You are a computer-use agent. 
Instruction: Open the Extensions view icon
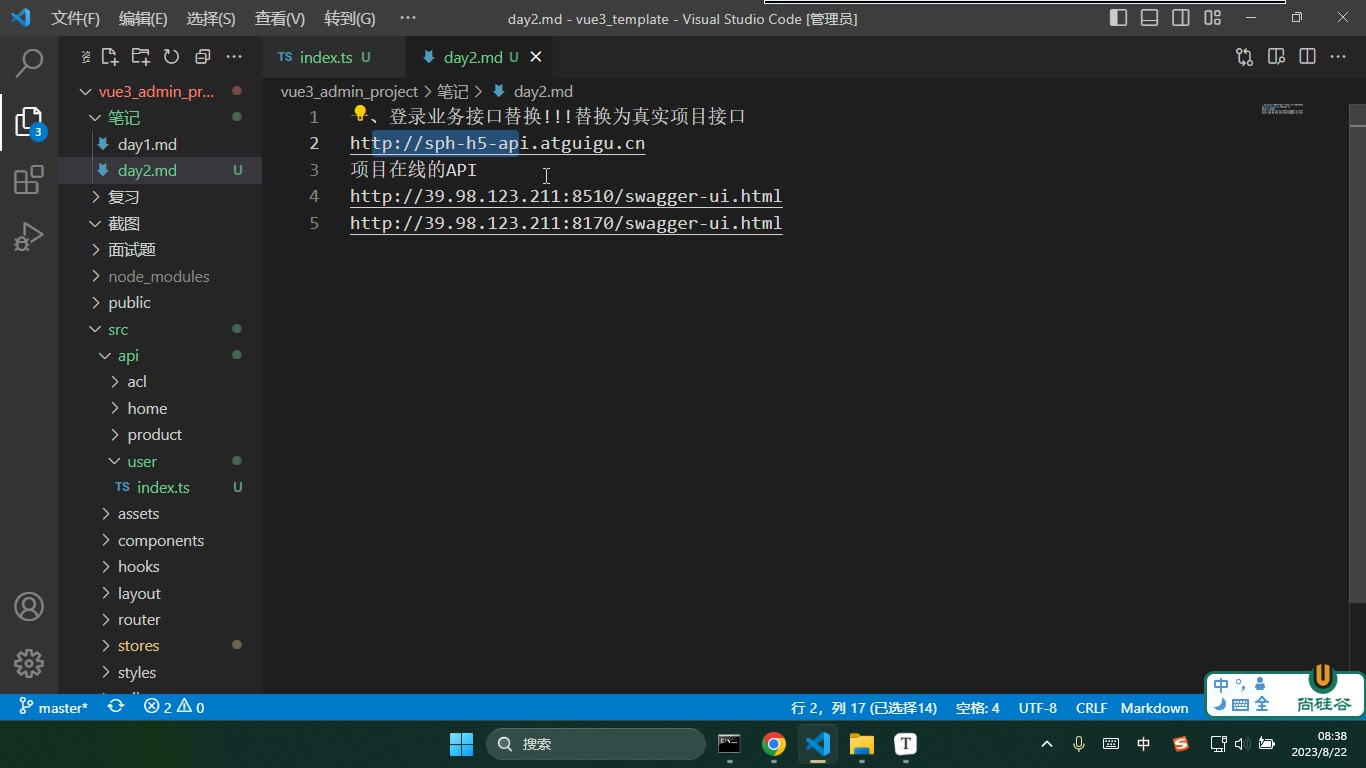(x=29, y=180)
